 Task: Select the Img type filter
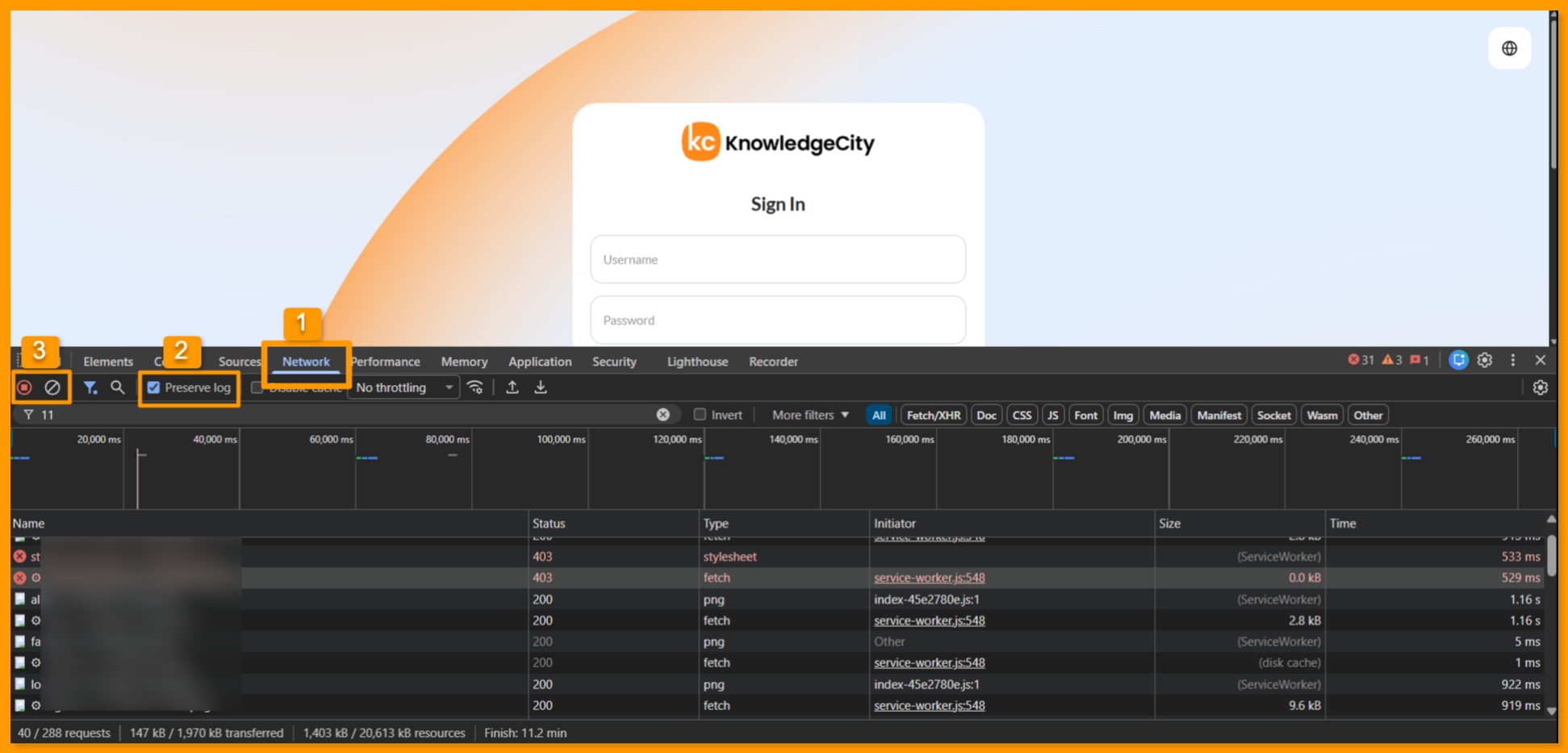[x=1123, y=416]
